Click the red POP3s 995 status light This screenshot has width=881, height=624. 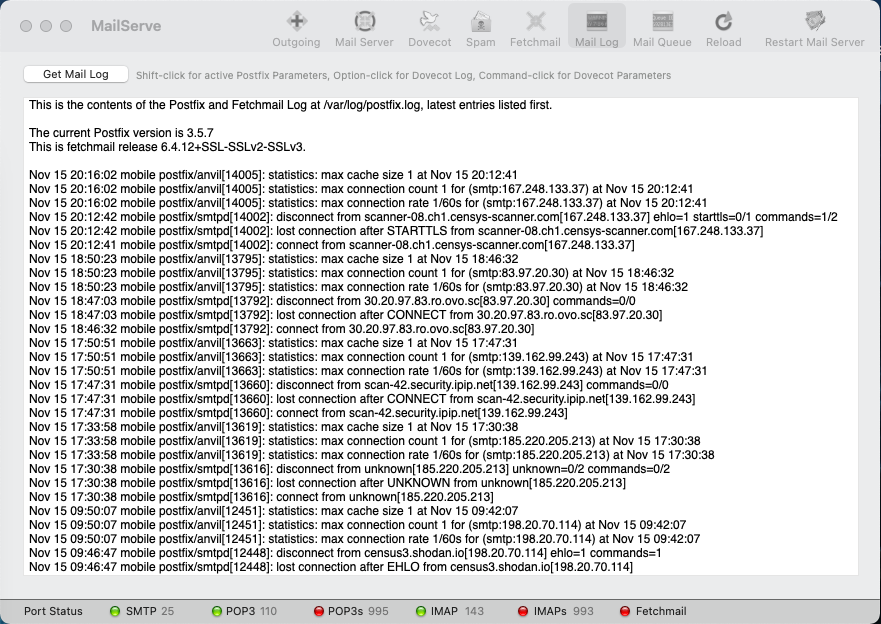coord(319,611)
